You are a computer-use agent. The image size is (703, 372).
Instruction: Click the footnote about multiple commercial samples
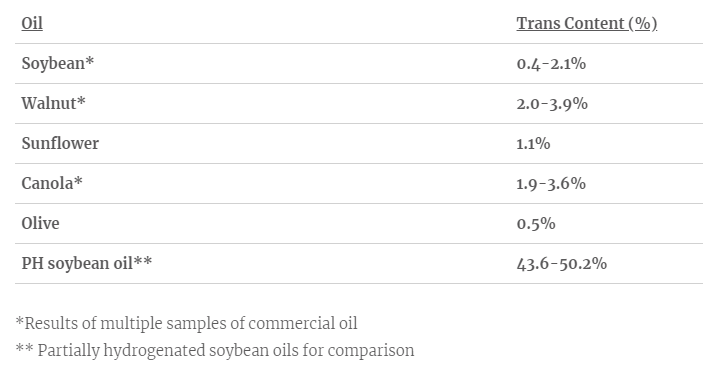(x=187, y=323)
